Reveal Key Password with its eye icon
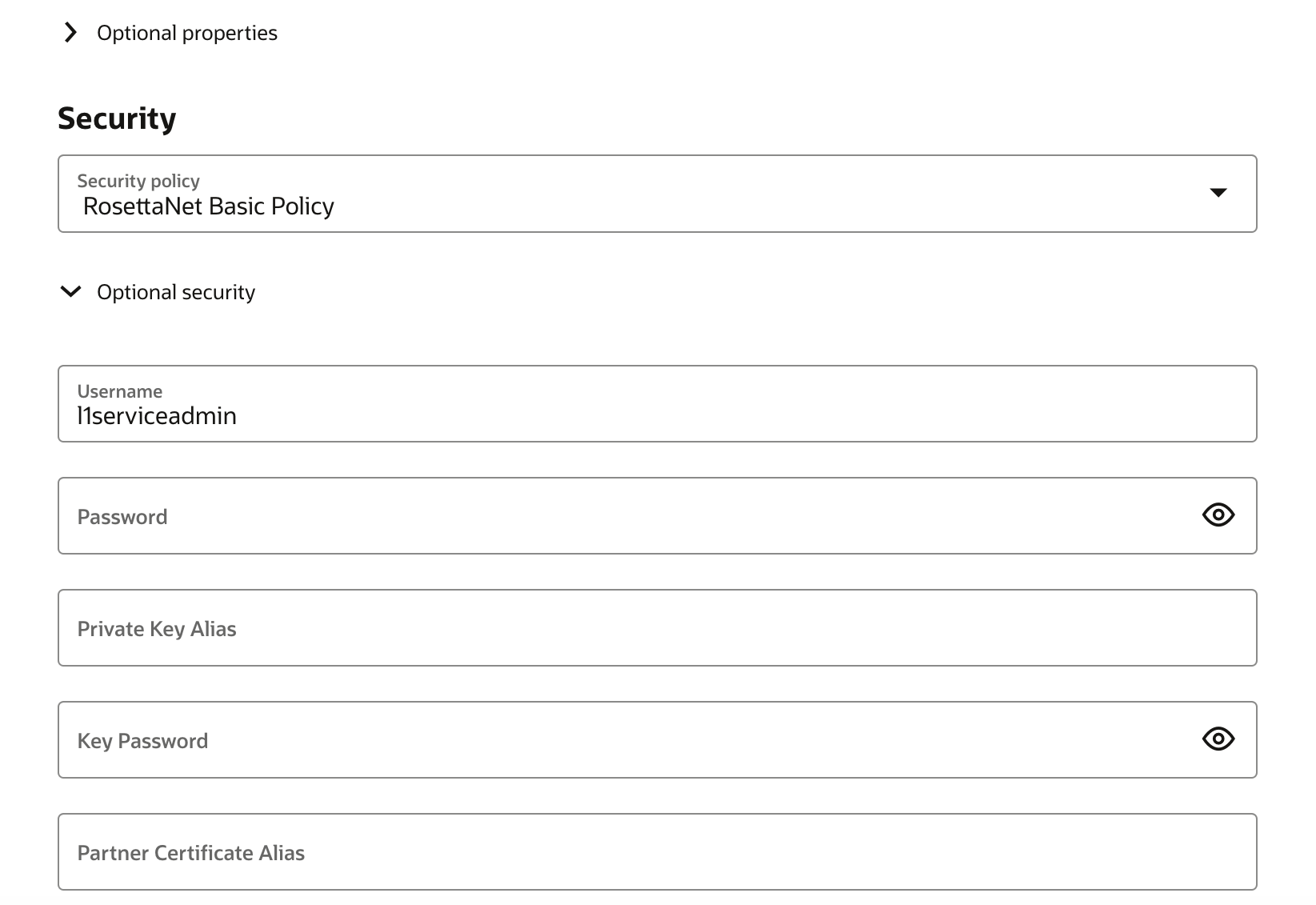Viewport: 1316px width, 905px height. pyautogui.click(x=1218, y=739)
